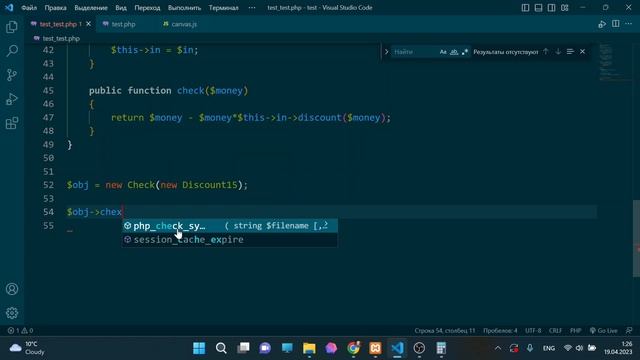Open the Файл menu
Screen dimensions: 640x360
(29, 7)
